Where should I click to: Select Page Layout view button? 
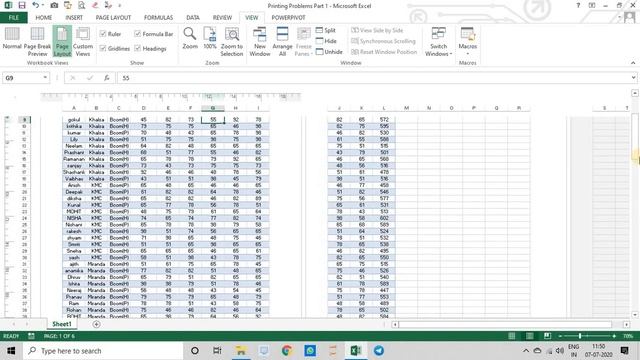(x=62, y=42)
